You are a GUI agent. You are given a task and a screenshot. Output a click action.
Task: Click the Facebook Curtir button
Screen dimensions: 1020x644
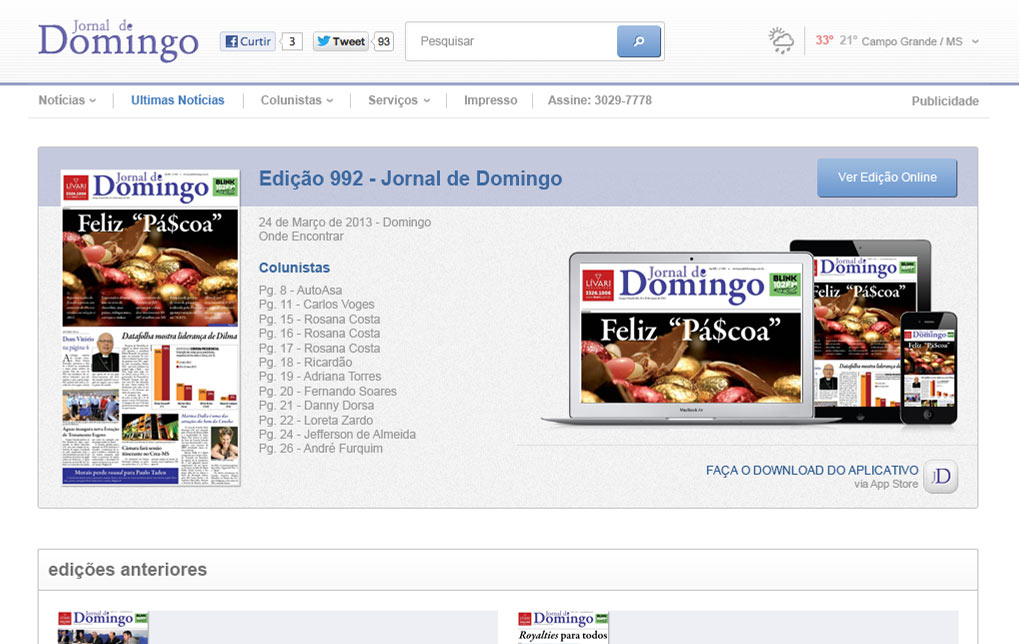tap(248, 42)
